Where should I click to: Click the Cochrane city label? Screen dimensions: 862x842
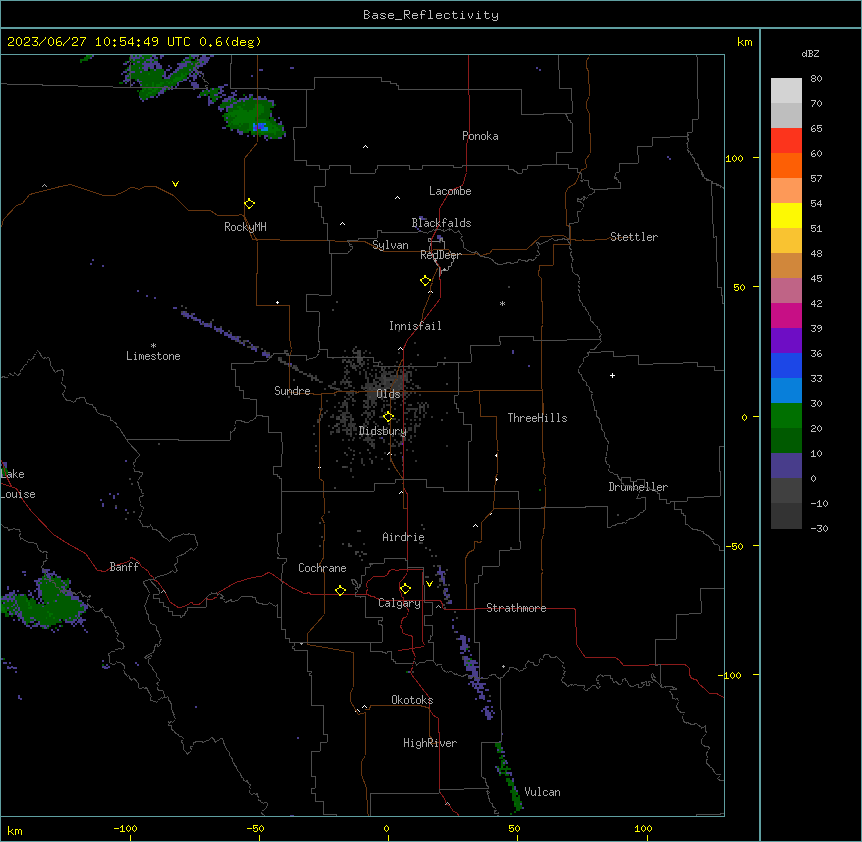click(x=322, y=568)
